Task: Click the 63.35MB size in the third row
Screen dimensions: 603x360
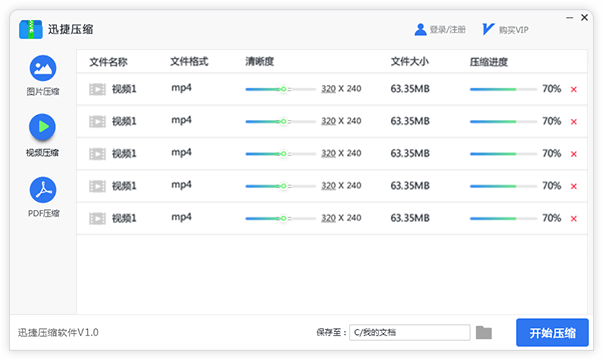Action: point(410,153)
